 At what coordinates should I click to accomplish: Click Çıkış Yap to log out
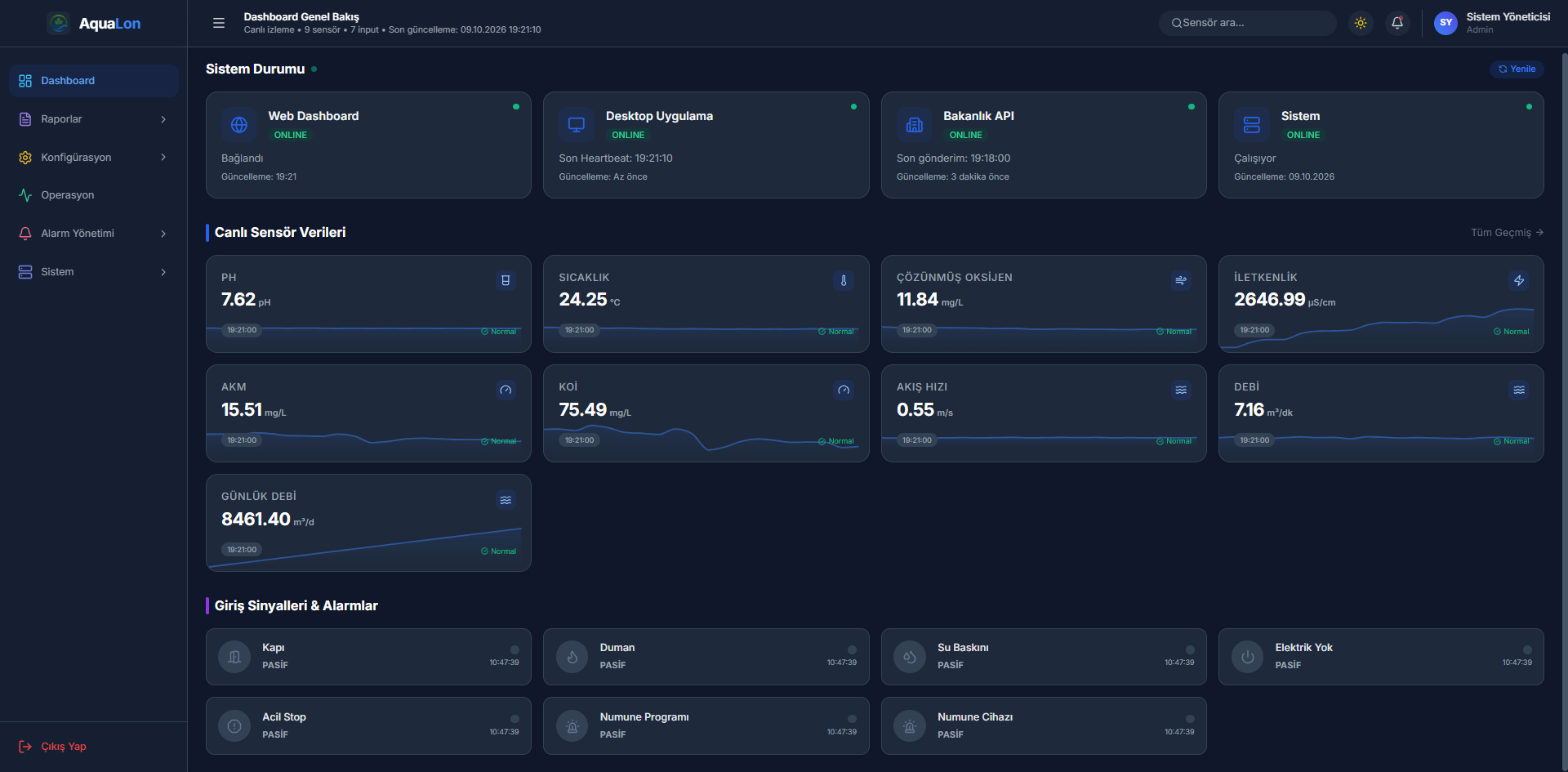(x=53, y=747)
